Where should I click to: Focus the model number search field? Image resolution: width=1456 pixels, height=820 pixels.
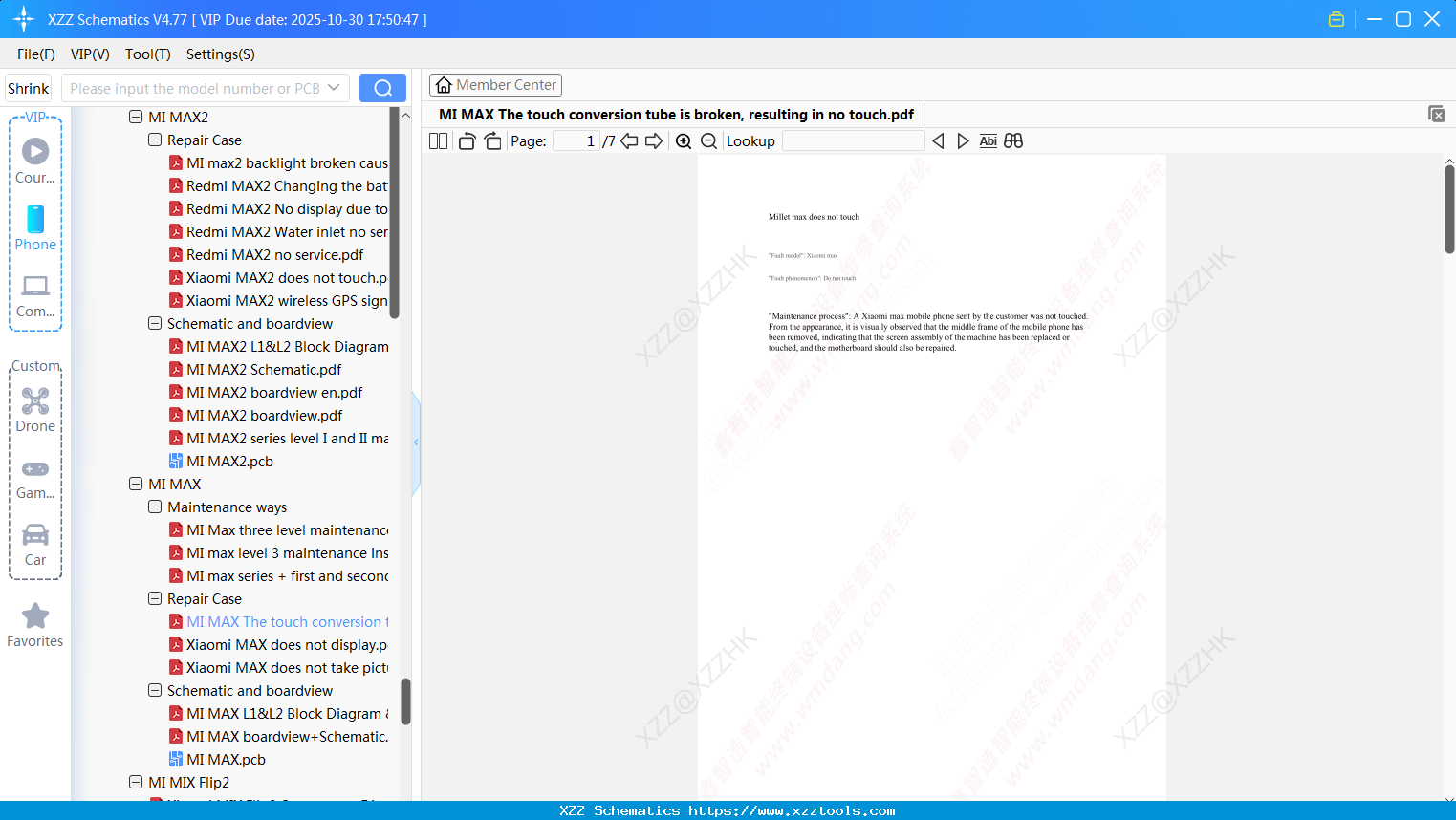click(x=195, y=88)
